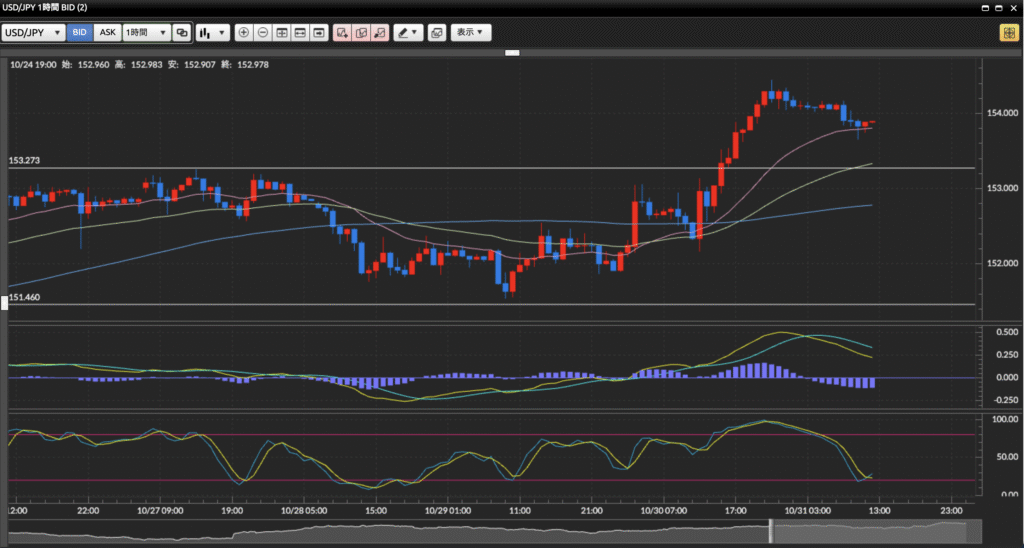This screenshot has width=1024, height=548.
Task: Click the 153.273 horizontal line label
Action: click(24, 160)
